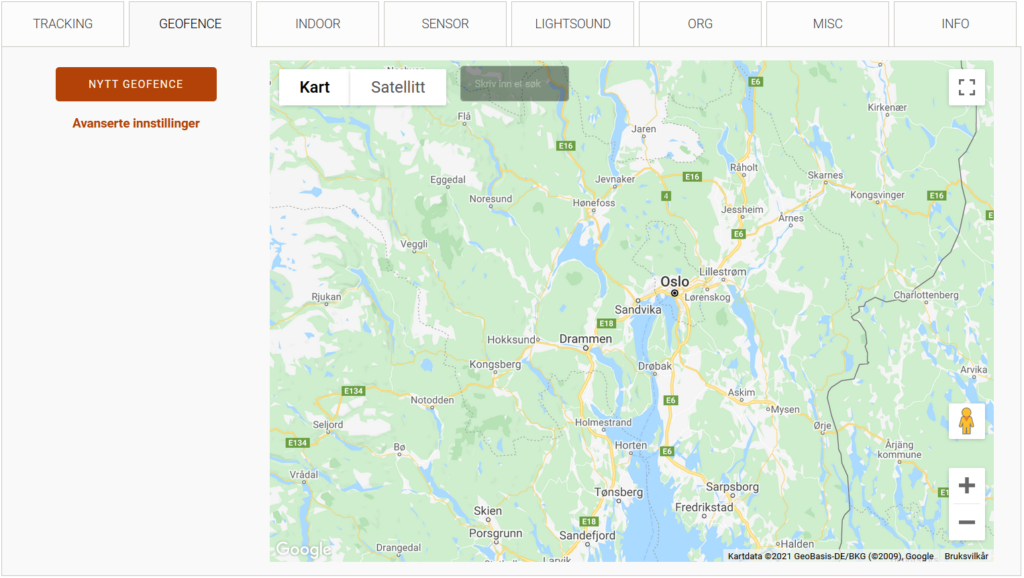Open the Bruksvilkår terms link
This screenshot has width=1024, height=578.
966,556
